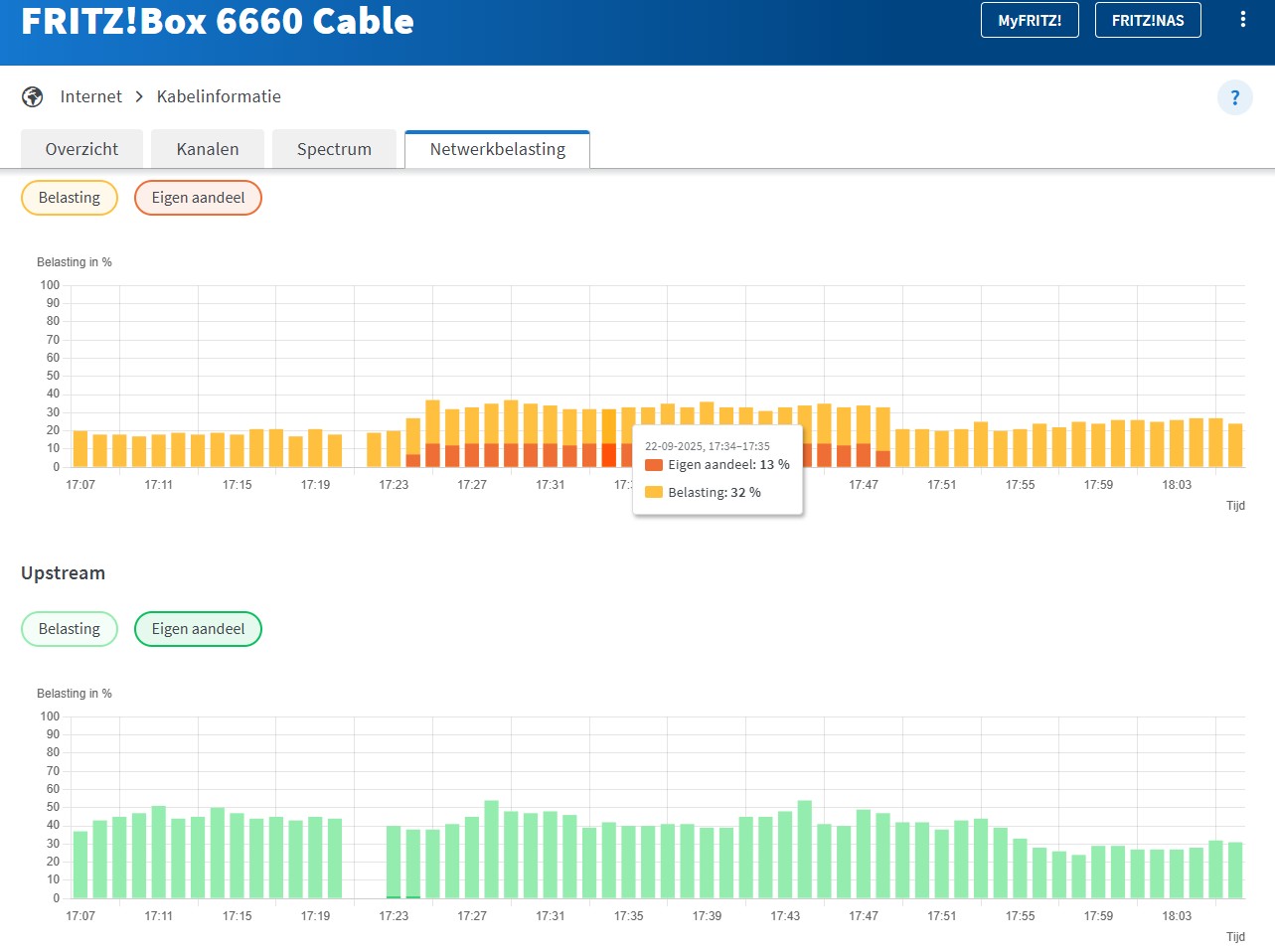Toggle the yellow Belasting chart series

(70, 198)
